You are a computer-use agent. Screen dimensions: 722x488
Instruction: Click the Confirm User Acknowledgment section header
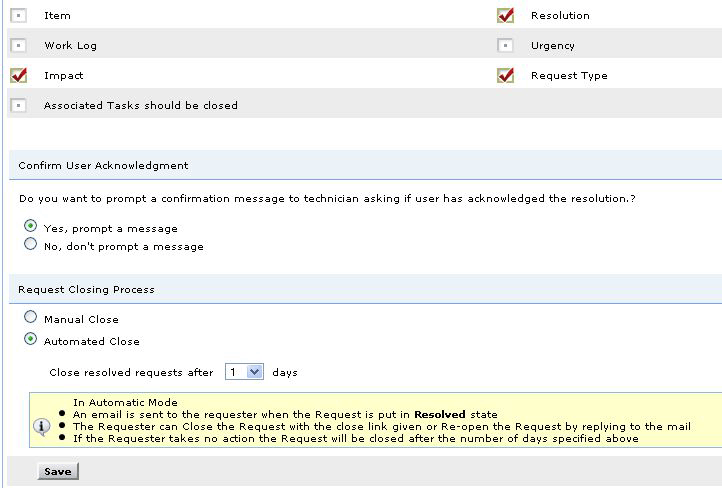(103, 165)
